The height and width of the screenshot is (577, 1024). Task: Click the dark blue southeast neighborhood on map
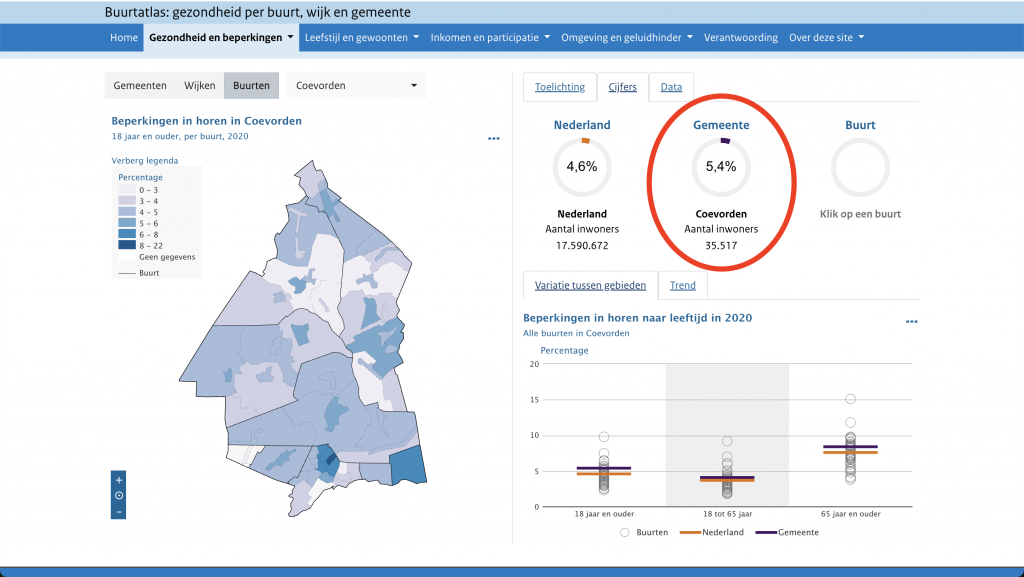(408, 465)
